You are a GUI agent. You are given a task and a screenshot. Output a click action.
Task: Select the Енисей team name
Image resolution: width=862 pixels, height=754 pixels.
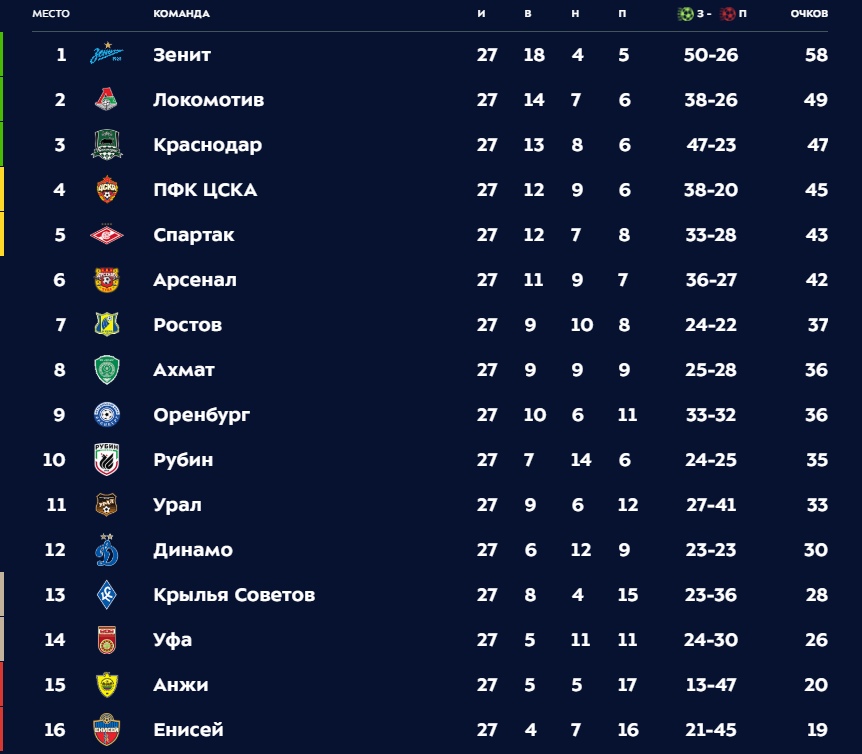click(x=188, y=730)
